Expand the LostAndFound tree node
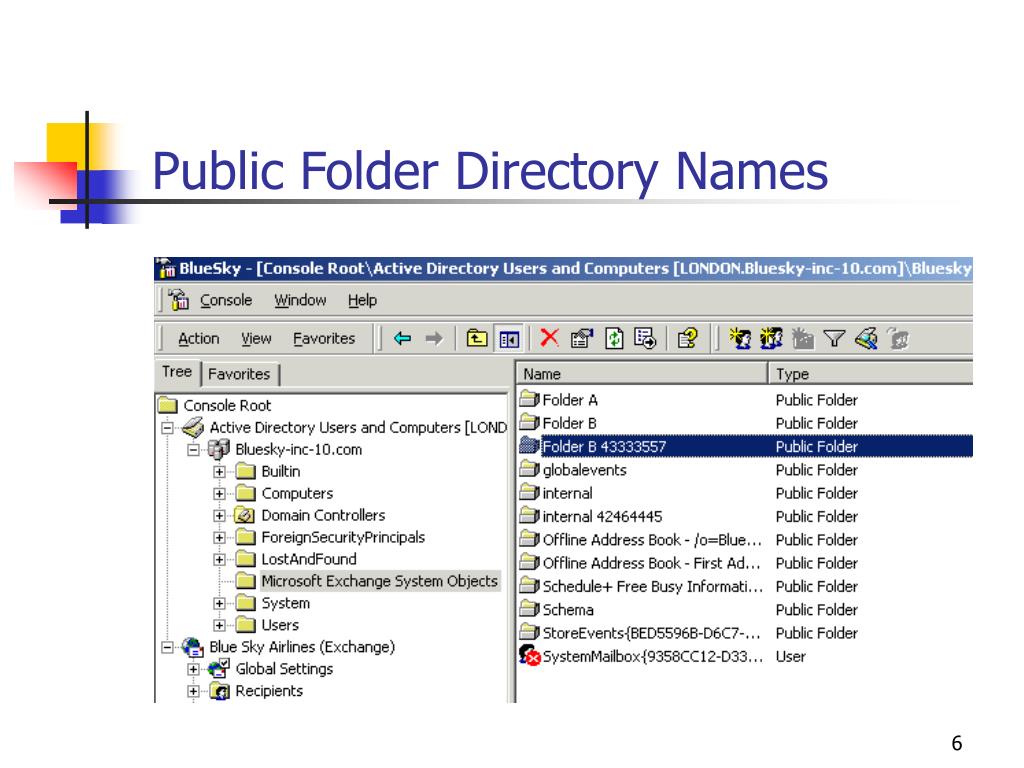1024x768 pixels. click(219, 560)
